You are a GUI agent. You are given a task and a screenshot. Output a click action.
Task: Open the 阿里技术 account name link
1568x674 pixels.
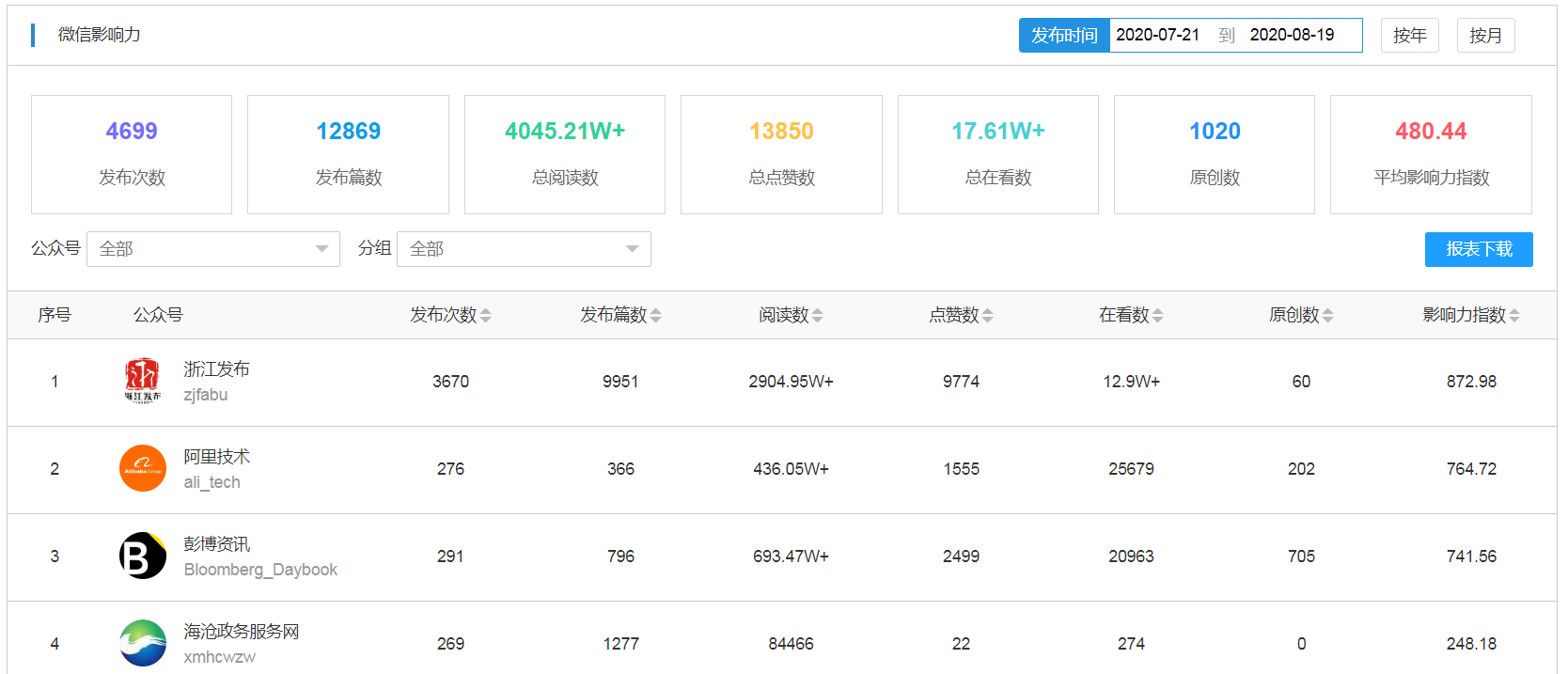click(x=216, y=457)
